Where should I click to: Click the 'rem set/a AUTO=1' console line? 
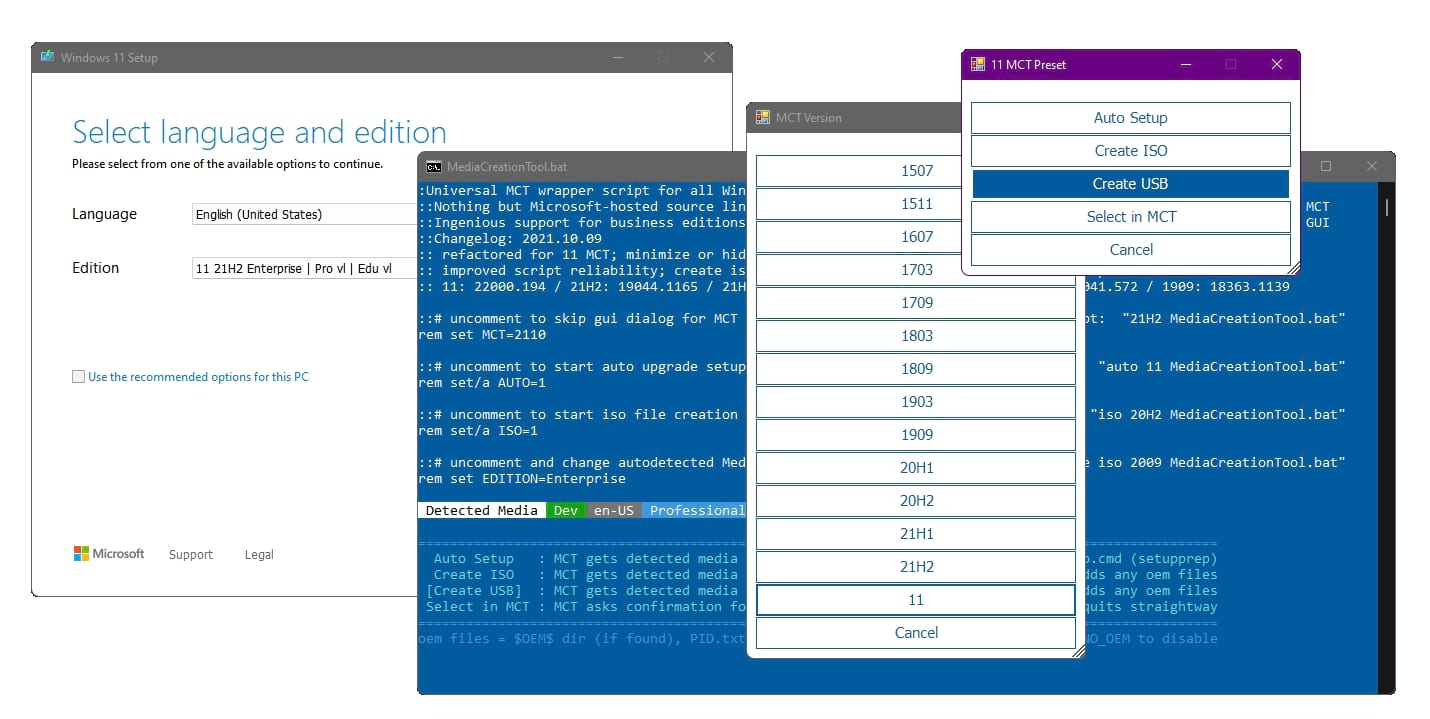[482, 383]
